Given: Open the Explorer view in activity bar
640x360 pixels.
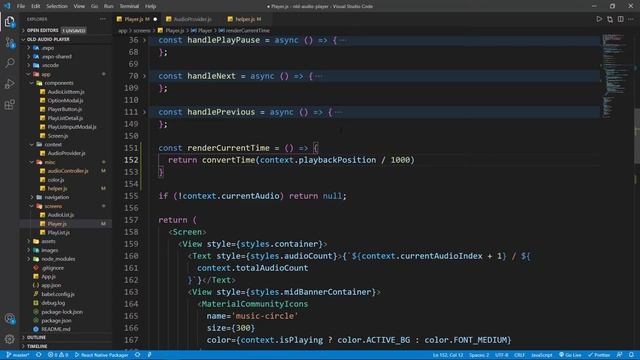Looking at the screenshot, I should [9, 21].
